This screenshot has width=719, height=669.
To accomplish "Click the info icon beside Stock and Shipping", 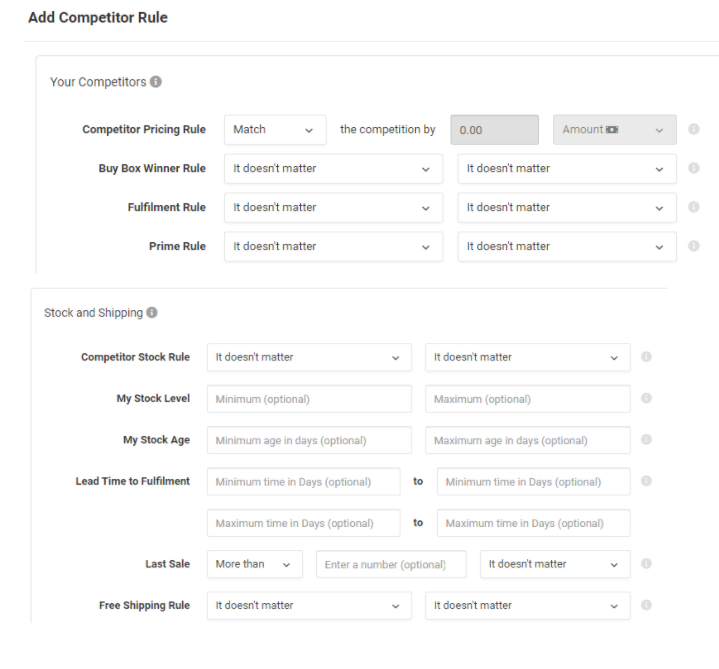I will (152, 312).
